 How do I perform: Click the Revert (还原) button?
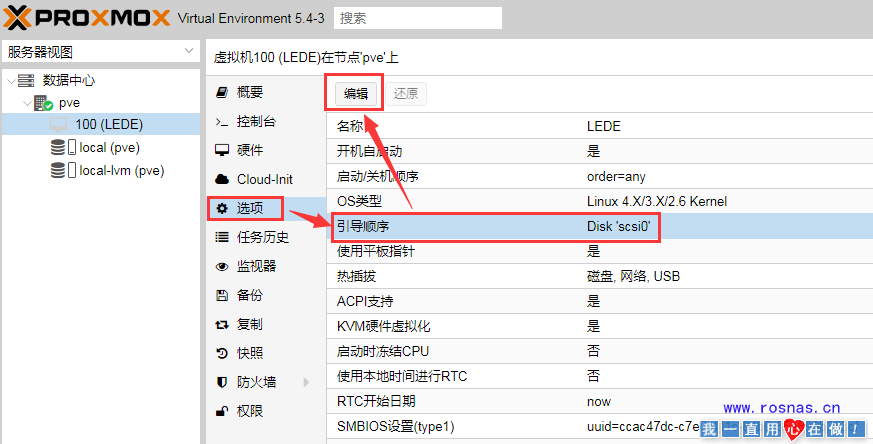tap(406, 94)
